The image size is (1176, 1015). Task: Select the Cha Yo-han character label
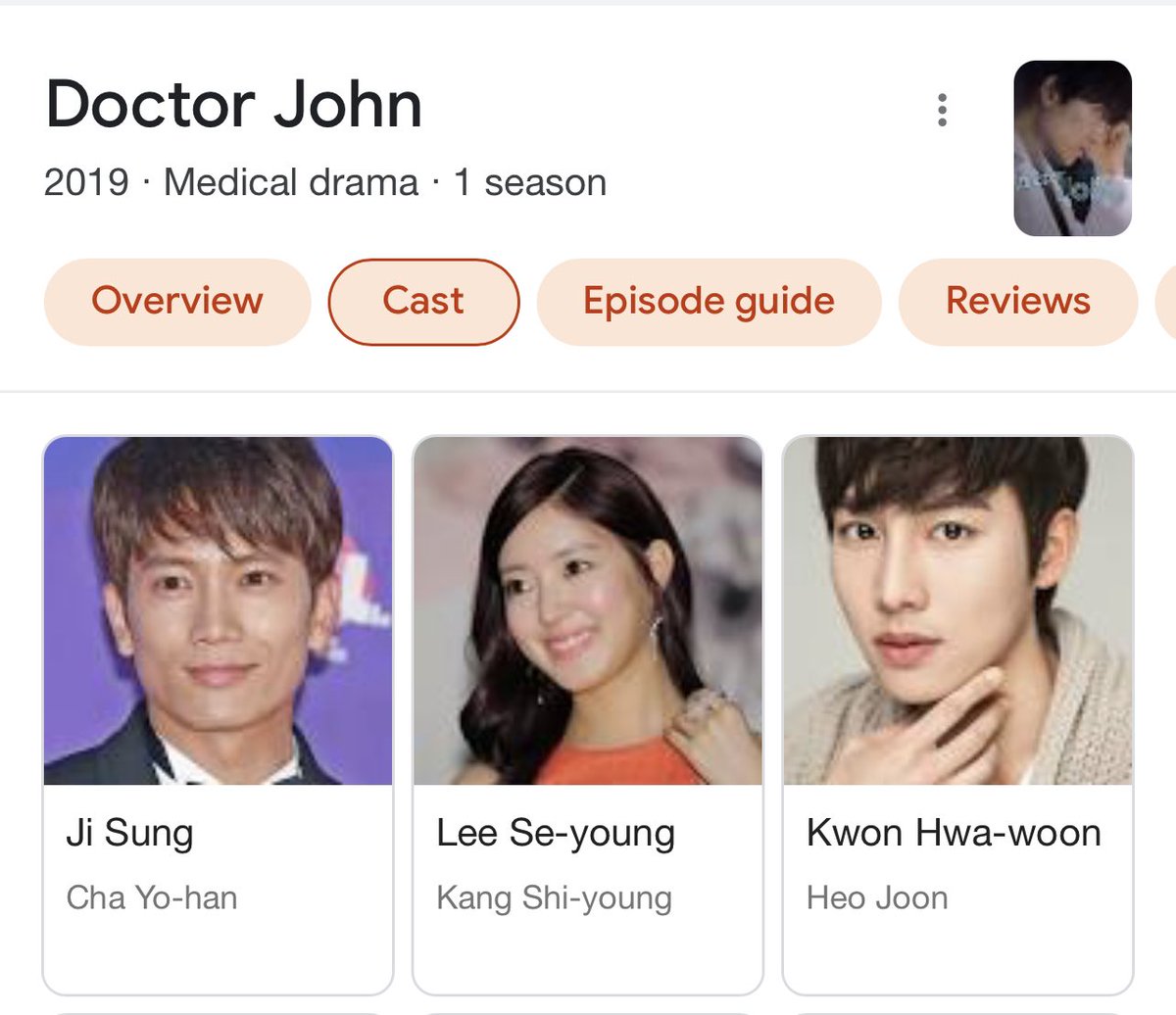[152, 897]
